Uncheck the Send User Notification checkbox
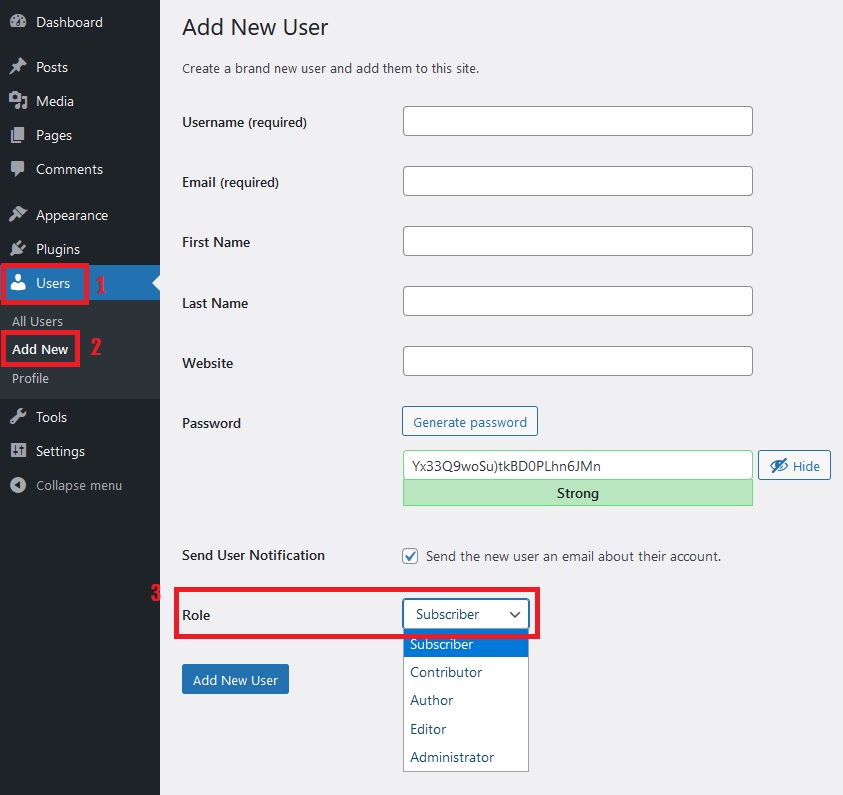This screenshot has width=843, height=795. [410, 556]
